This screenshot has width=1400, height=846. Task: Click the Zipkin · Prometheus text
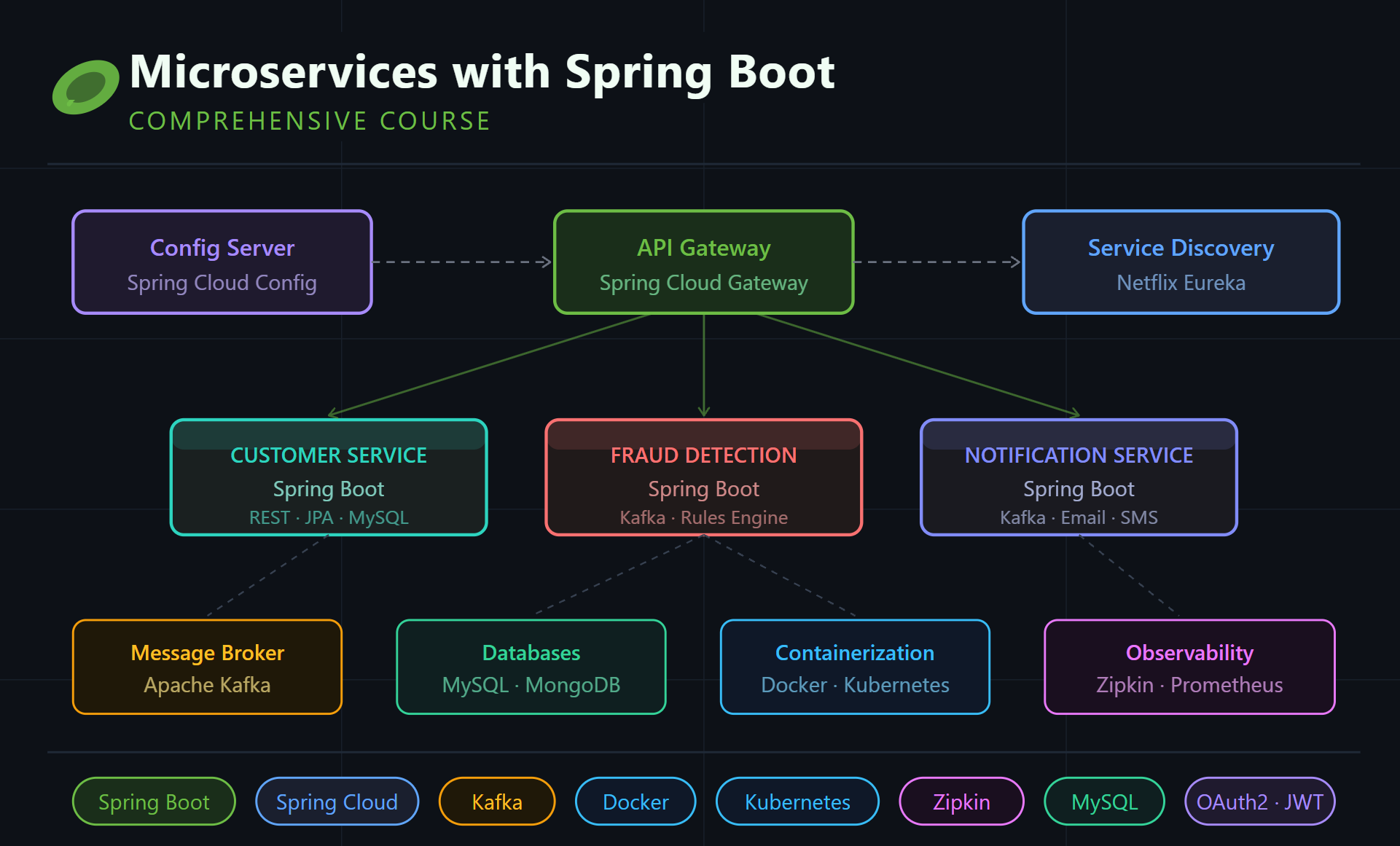1190,685
